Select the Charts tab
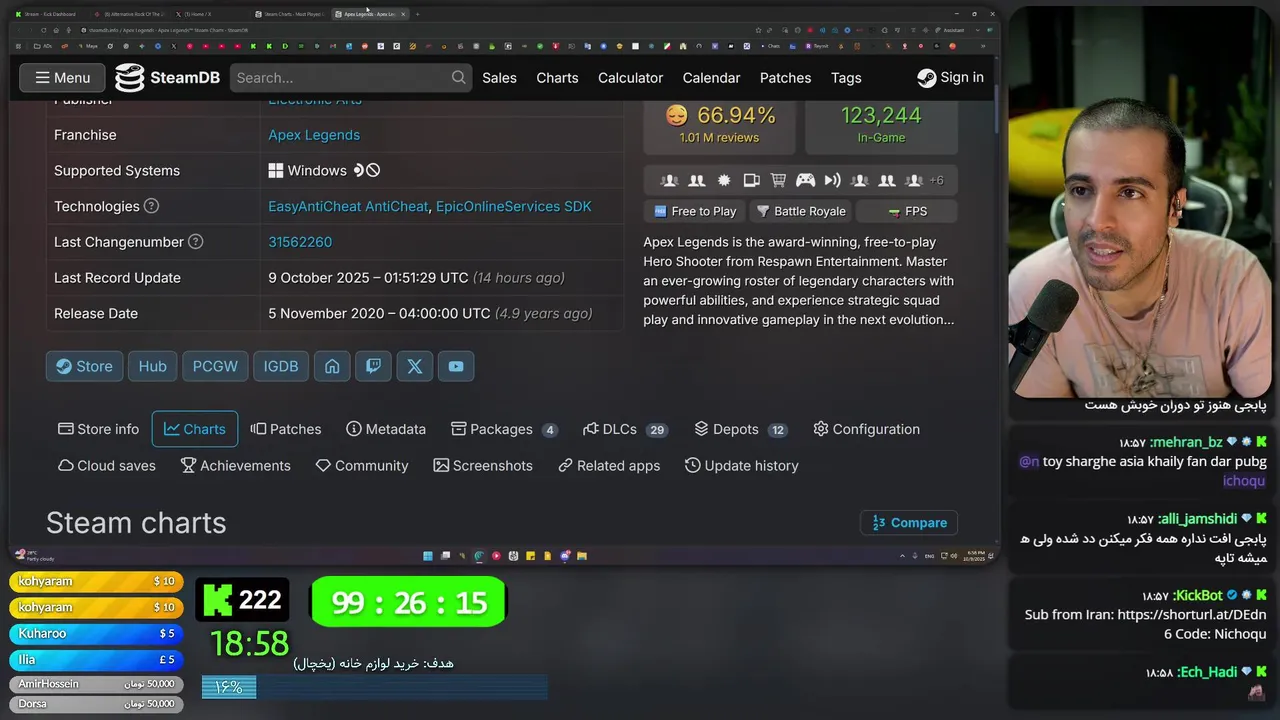The image size is (1280, 720). 195,429
